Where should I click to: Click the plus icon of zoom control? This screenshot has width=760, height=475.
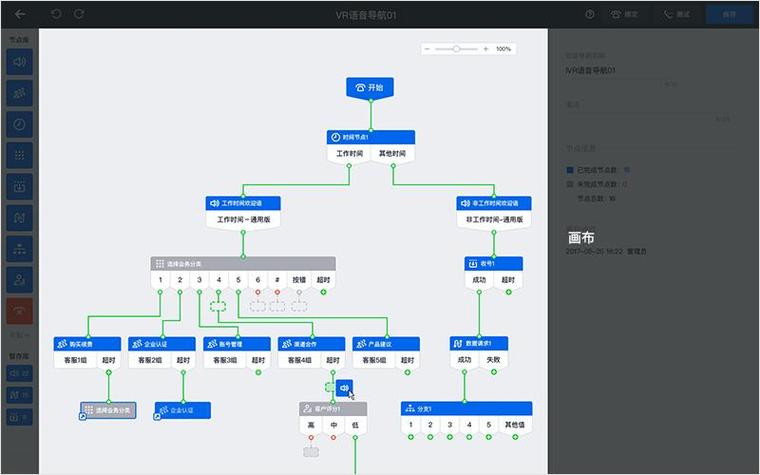coord(486,49)
